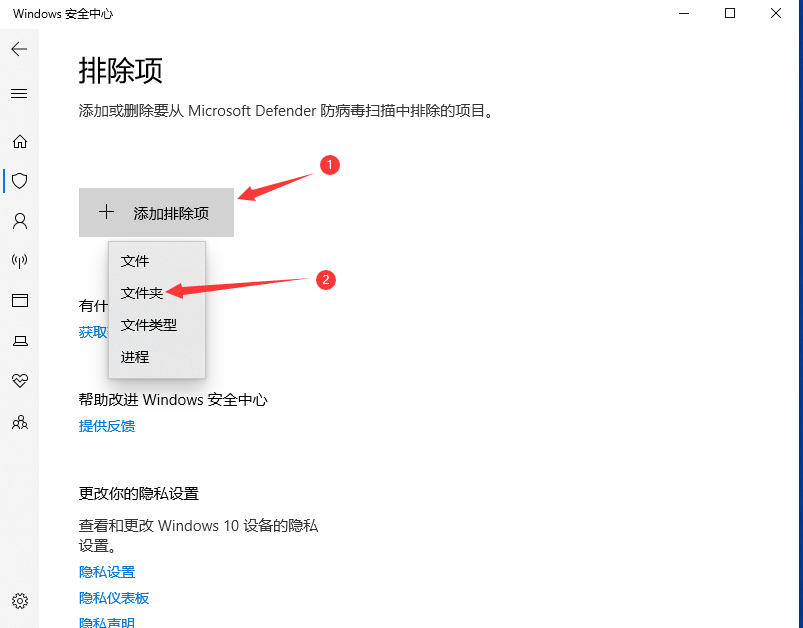The image size is (803, 628).
Task: Click the 排除项 page heading
Action: 120,70
